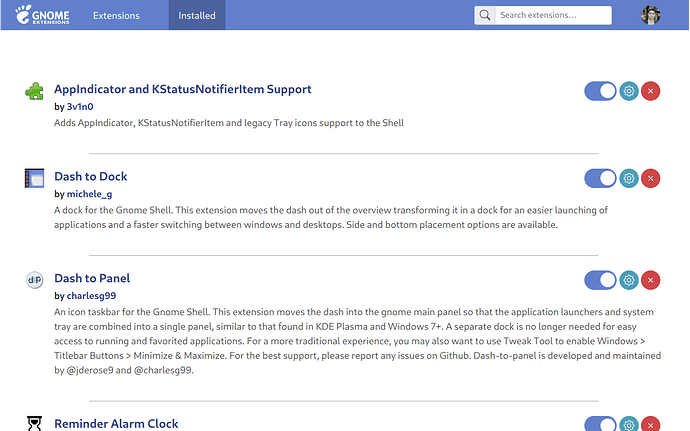Open Dash to Dock settings gear

click(629, 178)
